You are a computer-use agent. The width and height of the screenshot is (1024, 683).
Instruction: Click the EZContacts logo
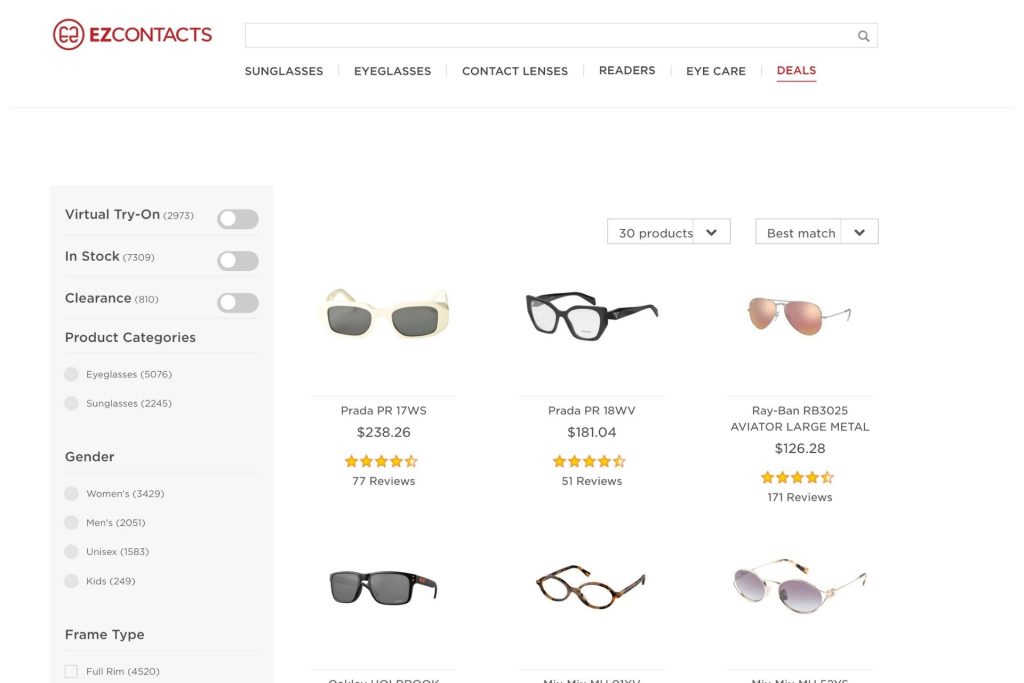tap(134, 33)
